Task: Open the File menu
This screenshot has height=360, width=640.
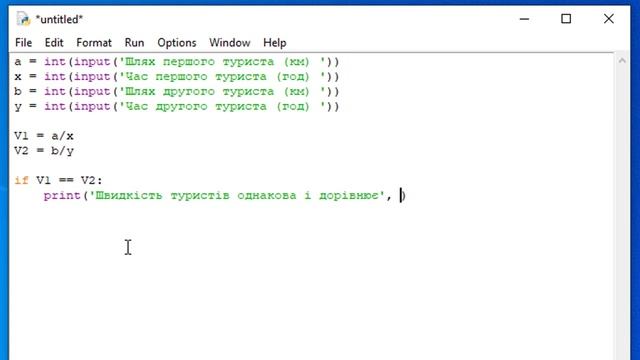Action: (x=23, y=43)
